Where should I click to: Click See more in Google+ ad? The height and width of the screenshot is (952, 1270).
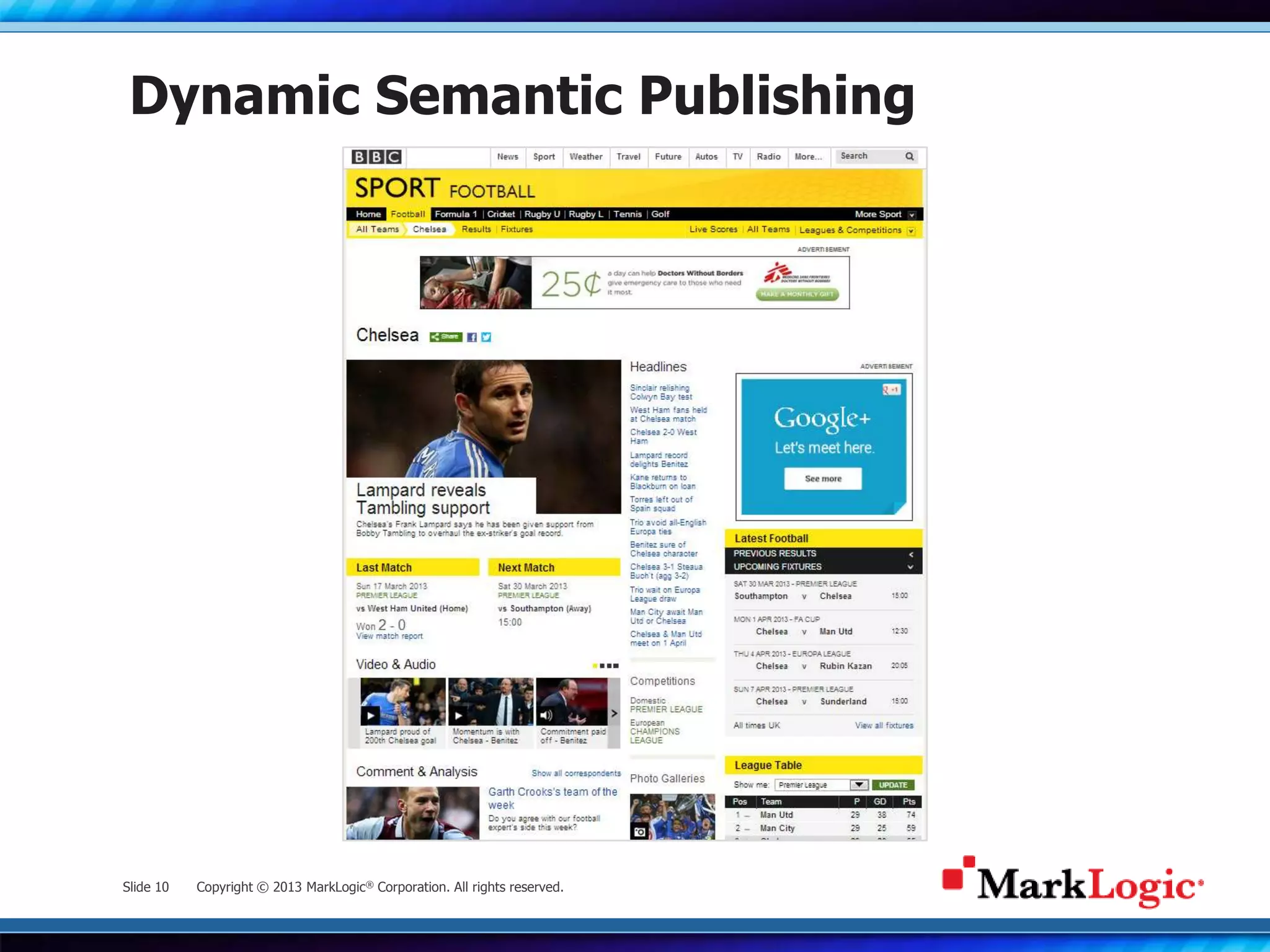tap(823, 478)
